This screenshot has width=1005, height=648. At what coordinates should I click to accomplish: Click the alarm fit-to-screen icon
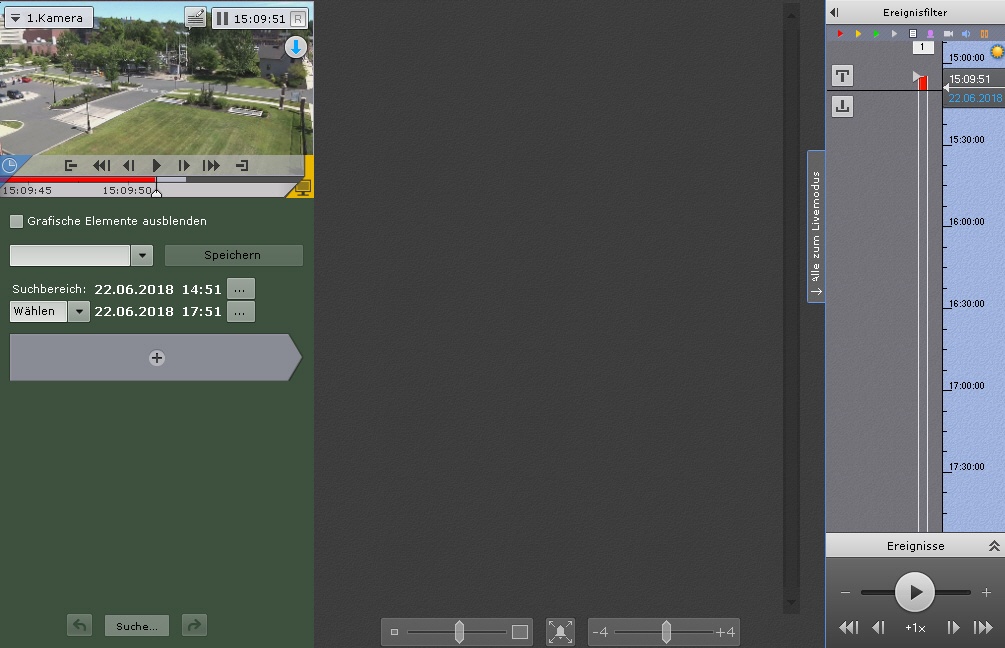tap(561, 631)
